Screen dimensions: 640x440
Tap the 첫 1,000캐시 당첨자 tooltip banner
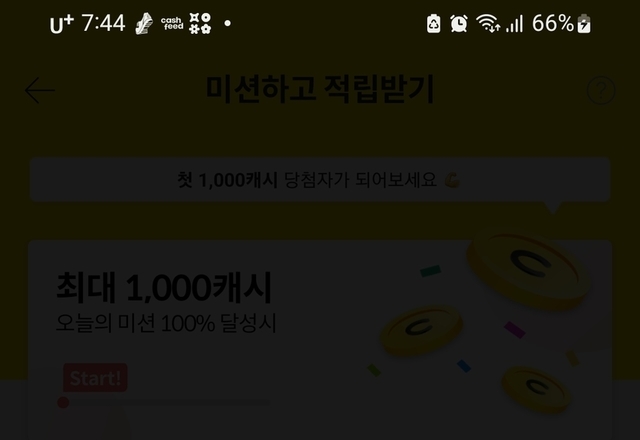click(x=320, y=180)
